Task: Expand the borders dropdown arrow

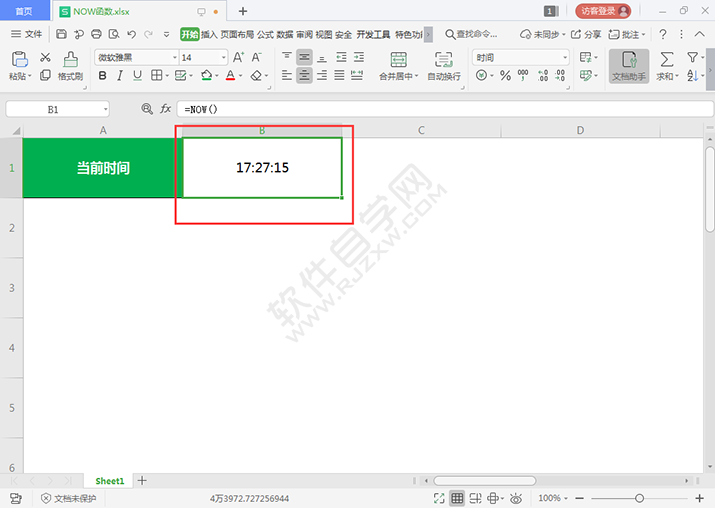Action: 167,76
